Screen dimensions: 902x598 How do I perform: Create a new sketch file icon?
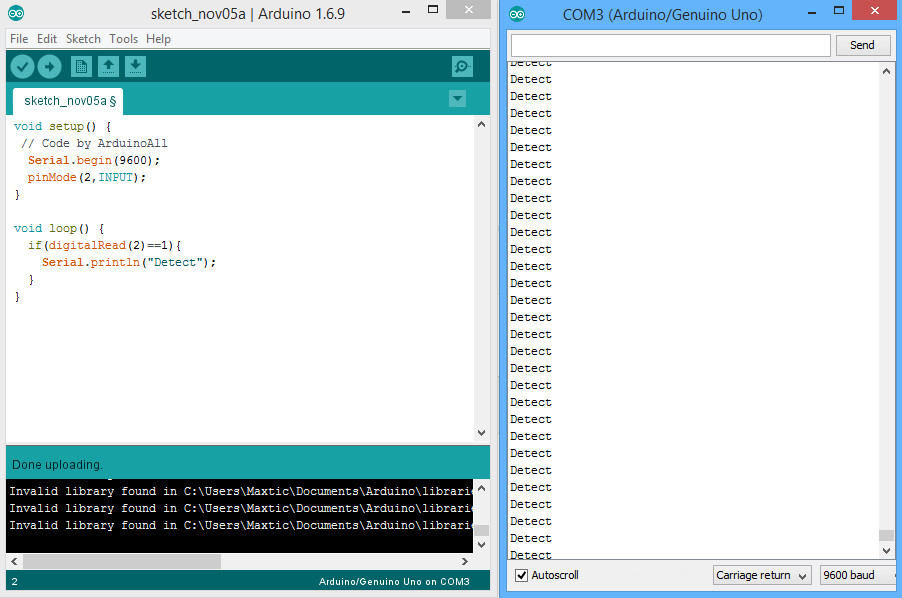[81, 67]
